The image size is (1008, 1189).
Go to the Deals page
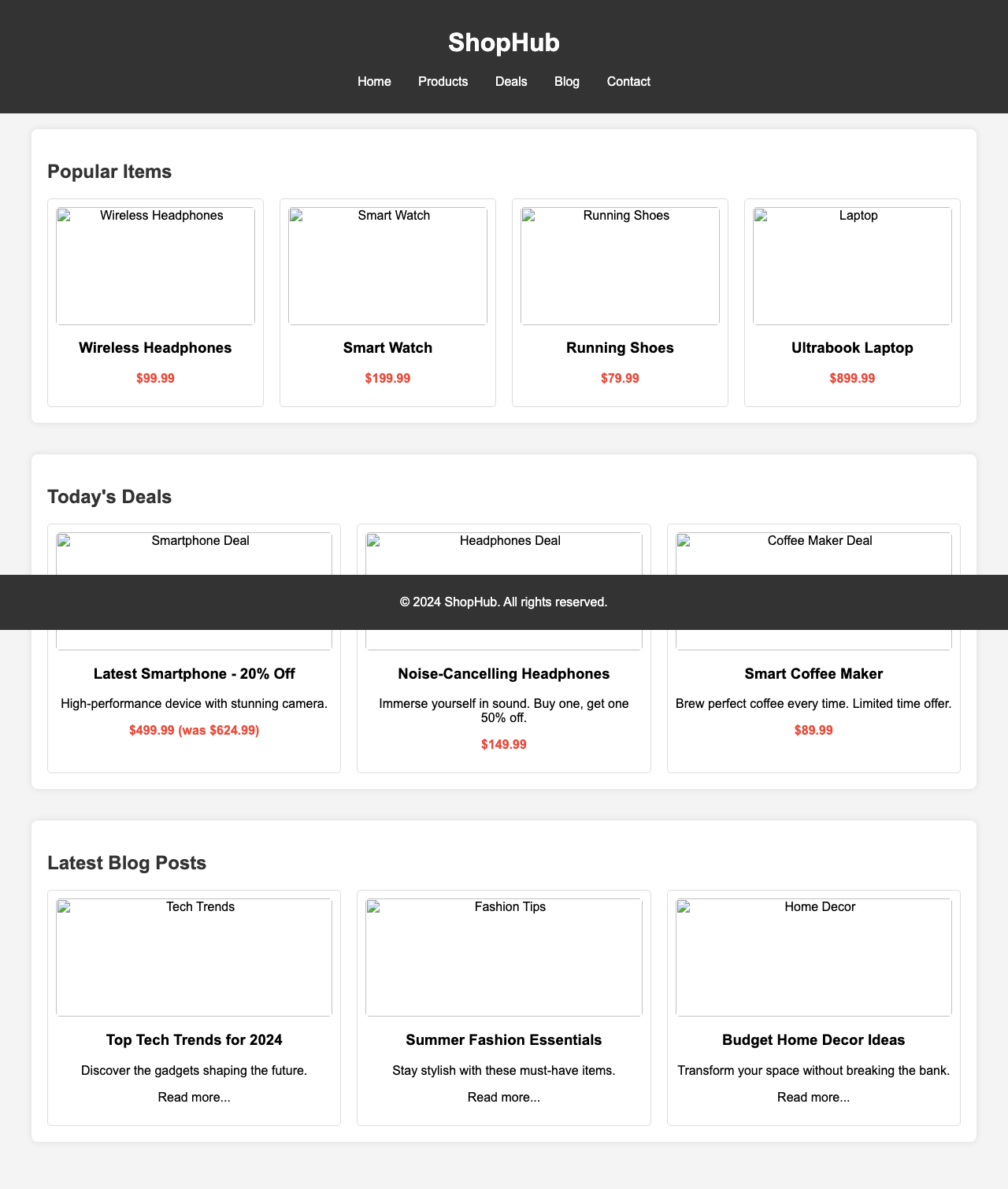click(x=510, y=81)
